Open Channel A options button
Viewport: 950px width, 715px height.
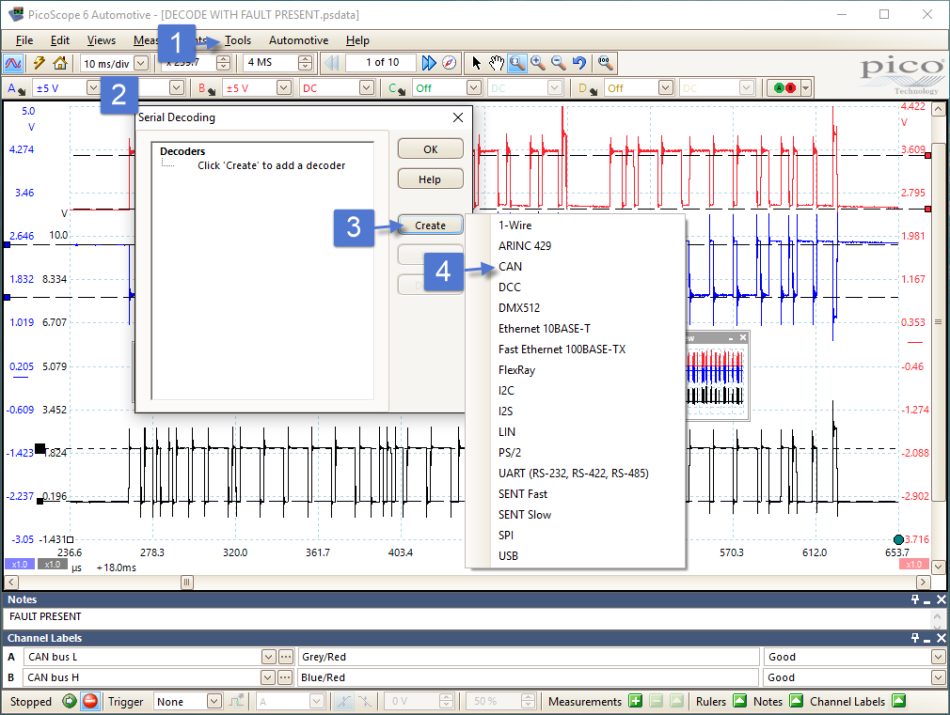pos(16,88)
